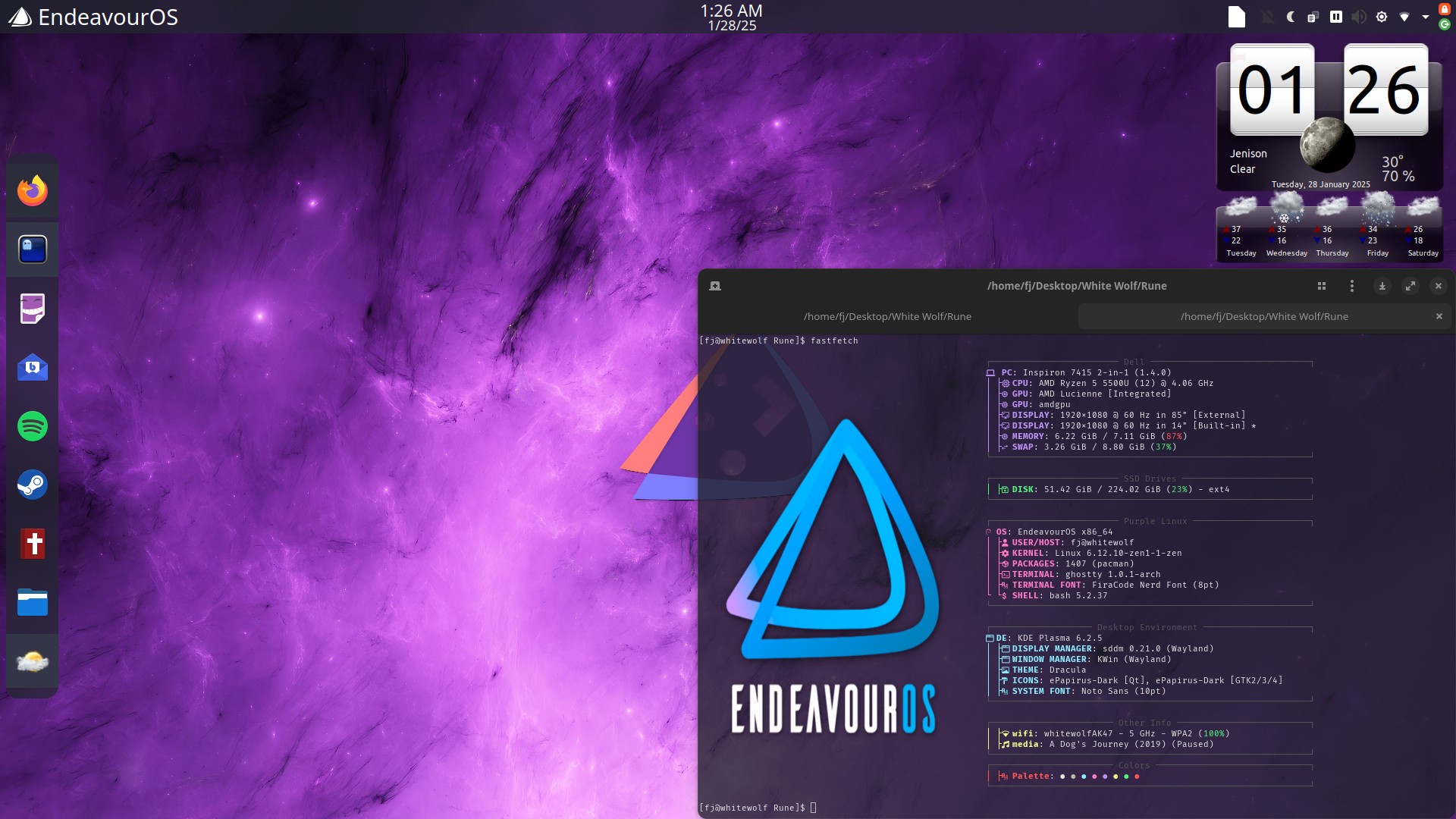The image size is (1456, 819).
Task: Select Saturday forecast in weather widget
Action: pos(1423,227)
